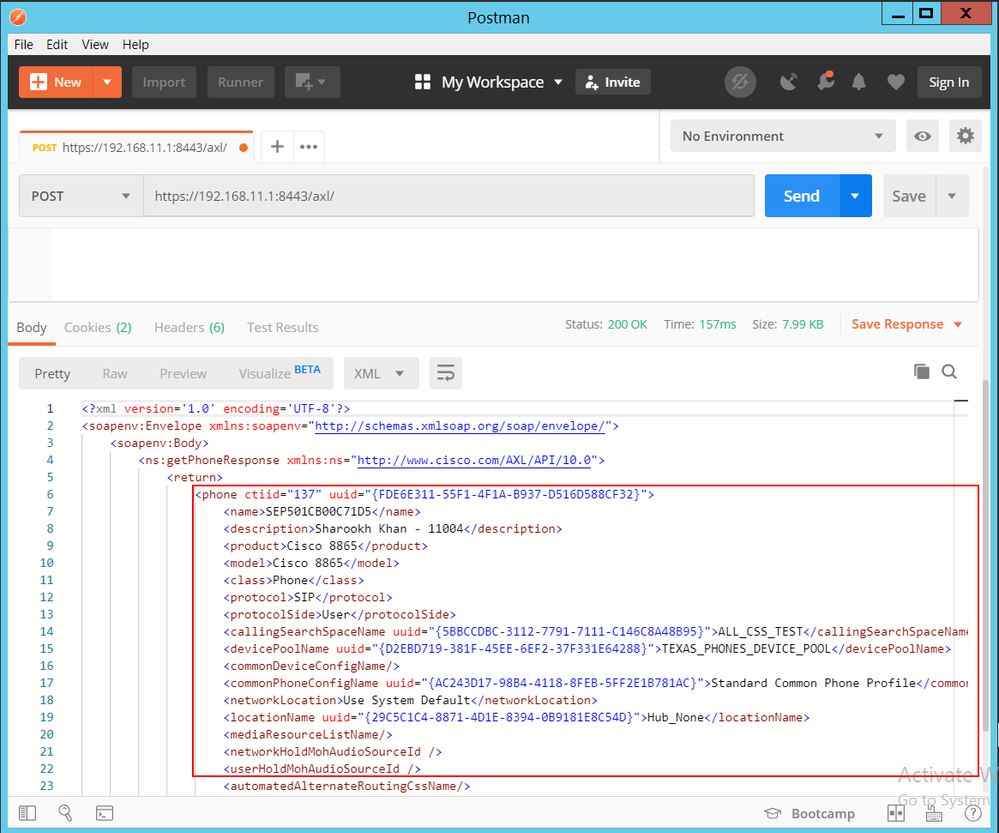
Task: Expand the Send dropdown arrow
Action: tap(855, 196)
